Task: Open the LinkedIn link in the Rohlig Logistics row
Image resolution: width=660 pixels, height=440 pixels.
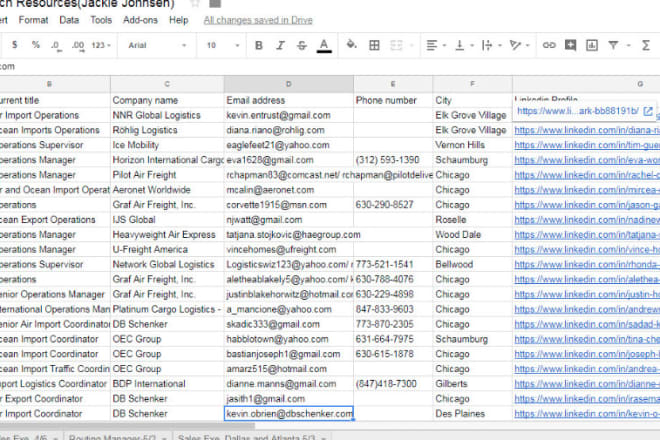Action: click(x=587, y=130)
